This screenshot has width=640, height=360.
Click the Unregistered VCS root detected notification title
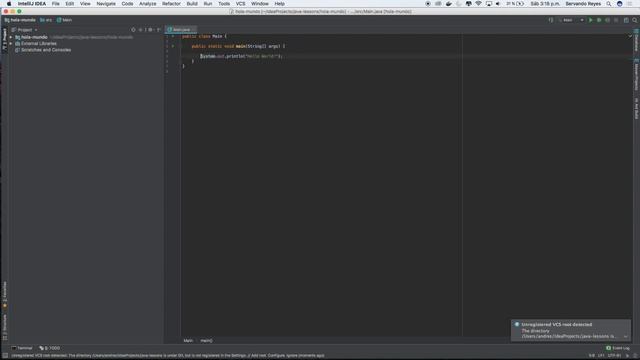click(556, 324)
